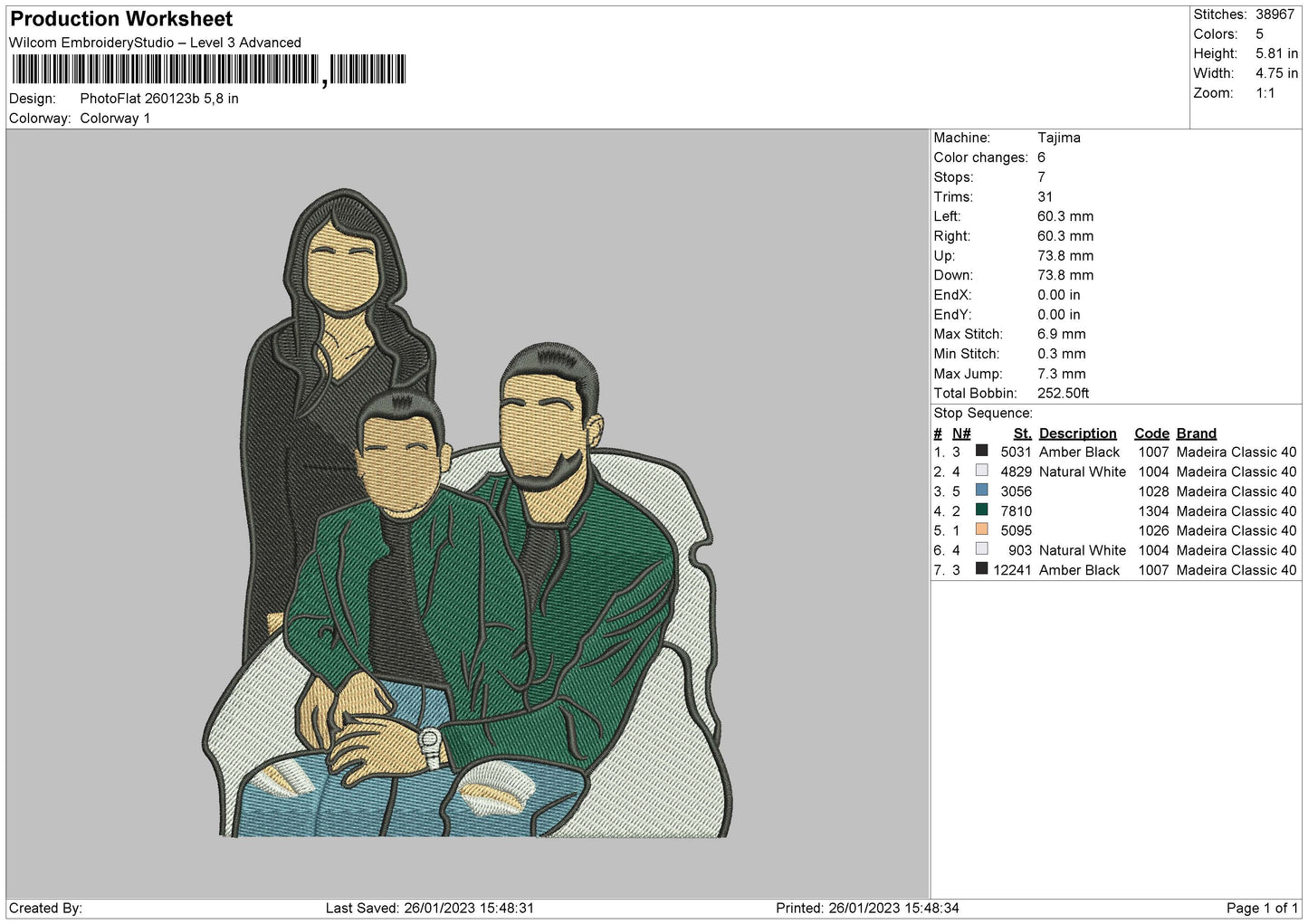Image resolution: width=1308 pixels, height=924 pixels.
Task: Click the Trims value 31
Action: (1045, 196)
